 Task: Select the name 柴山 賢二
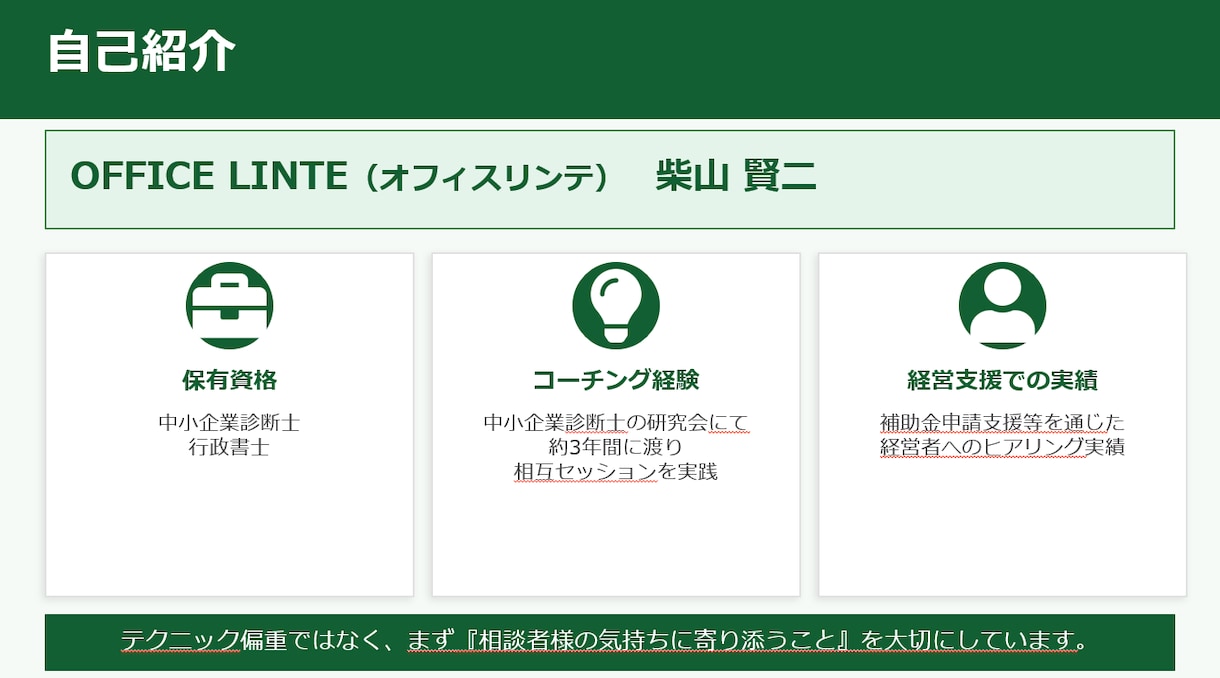point(736,177)
